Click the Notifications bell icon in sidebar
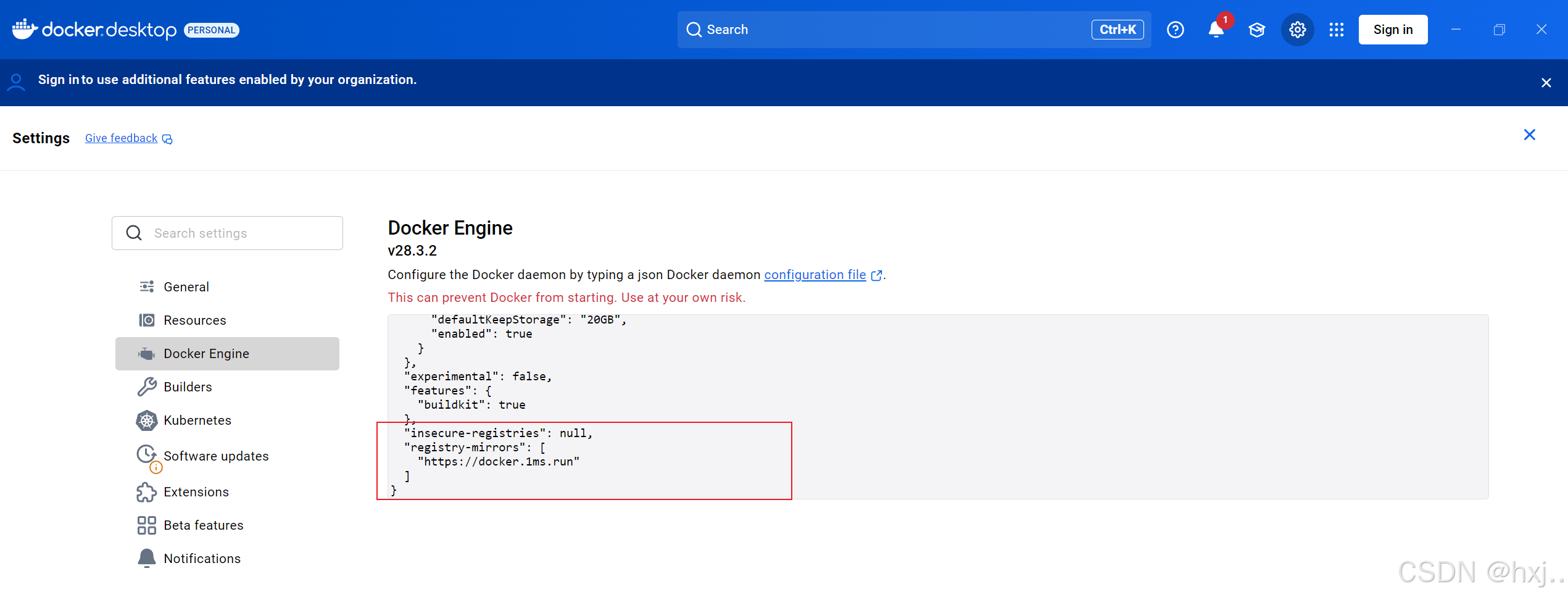Viewport: 1568px width, 597px height. tap(147, 558)
